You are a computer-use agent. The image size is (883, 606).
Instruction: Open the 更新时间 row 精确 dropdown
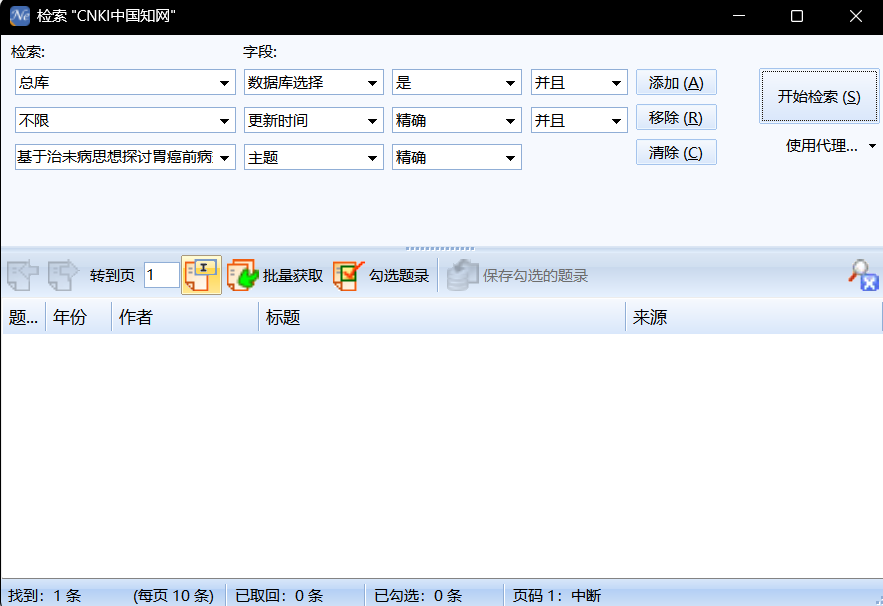point(510,121)
